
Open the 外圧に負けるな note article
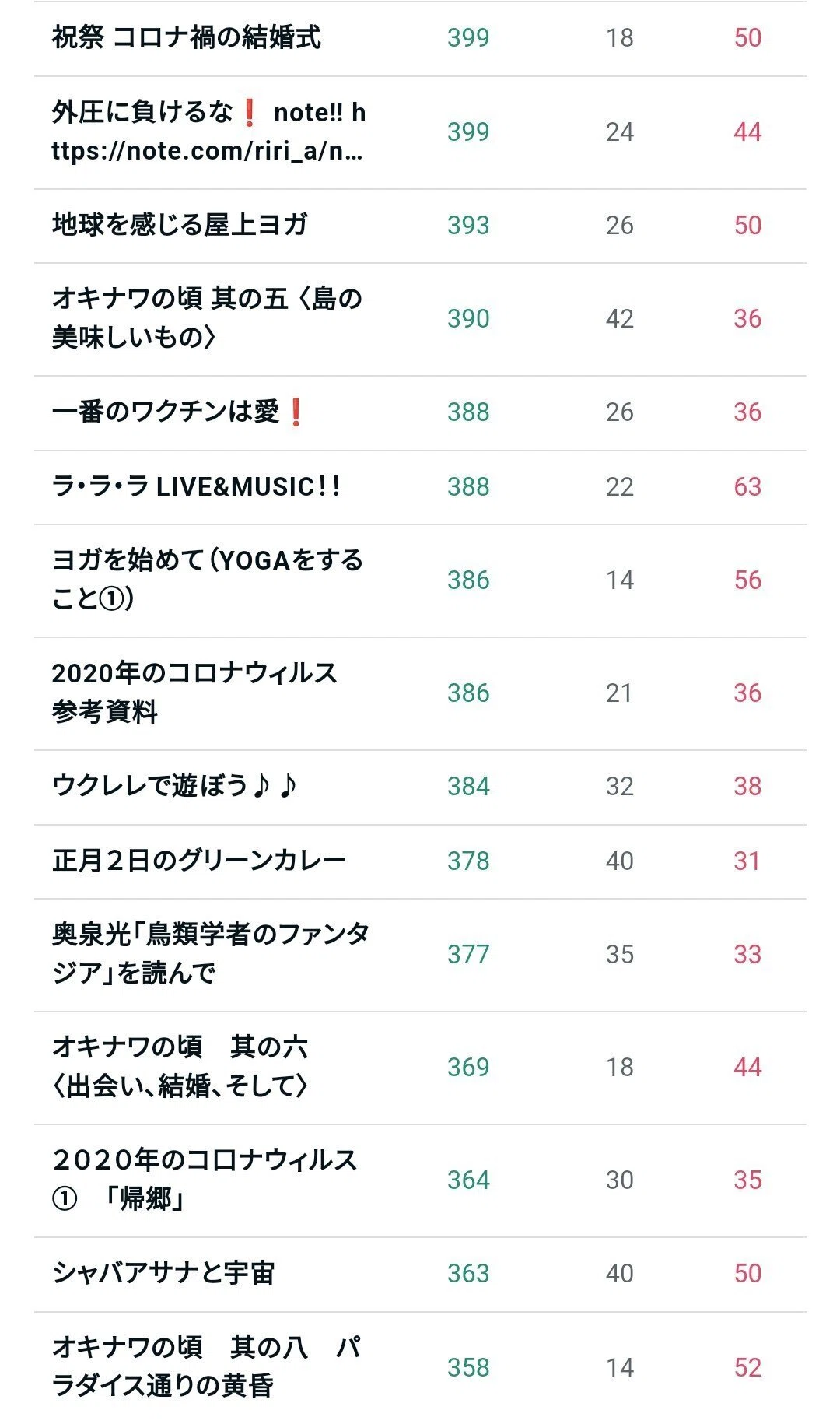point(208,132)
